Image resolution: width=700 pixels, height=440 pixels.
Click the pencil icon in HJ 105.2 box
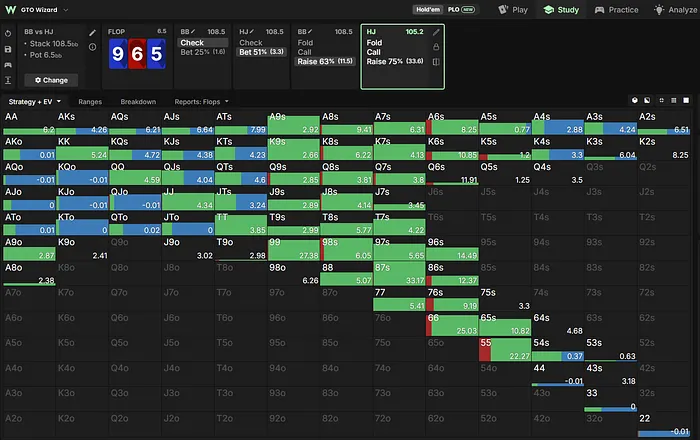pyautogui.click(x=436, y=32)
